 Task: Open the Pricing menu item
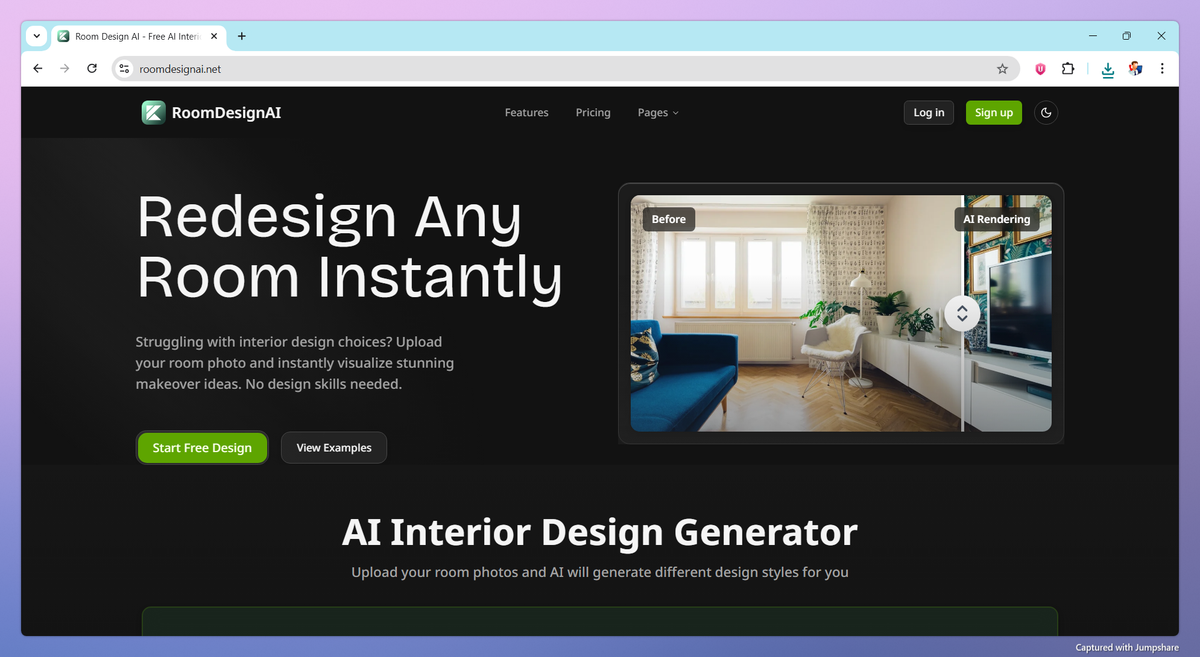593,112
